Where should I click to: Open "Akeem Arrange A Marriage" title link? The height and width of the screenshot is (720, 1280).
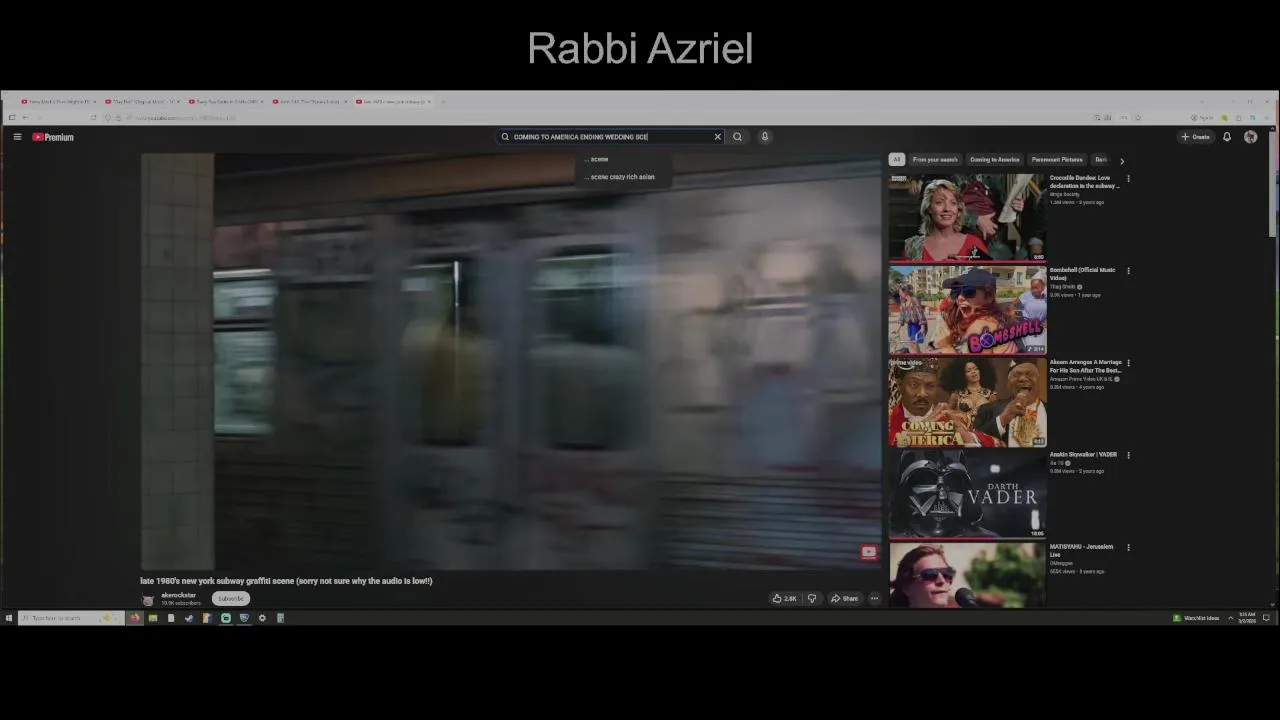tap(1085, 366)
